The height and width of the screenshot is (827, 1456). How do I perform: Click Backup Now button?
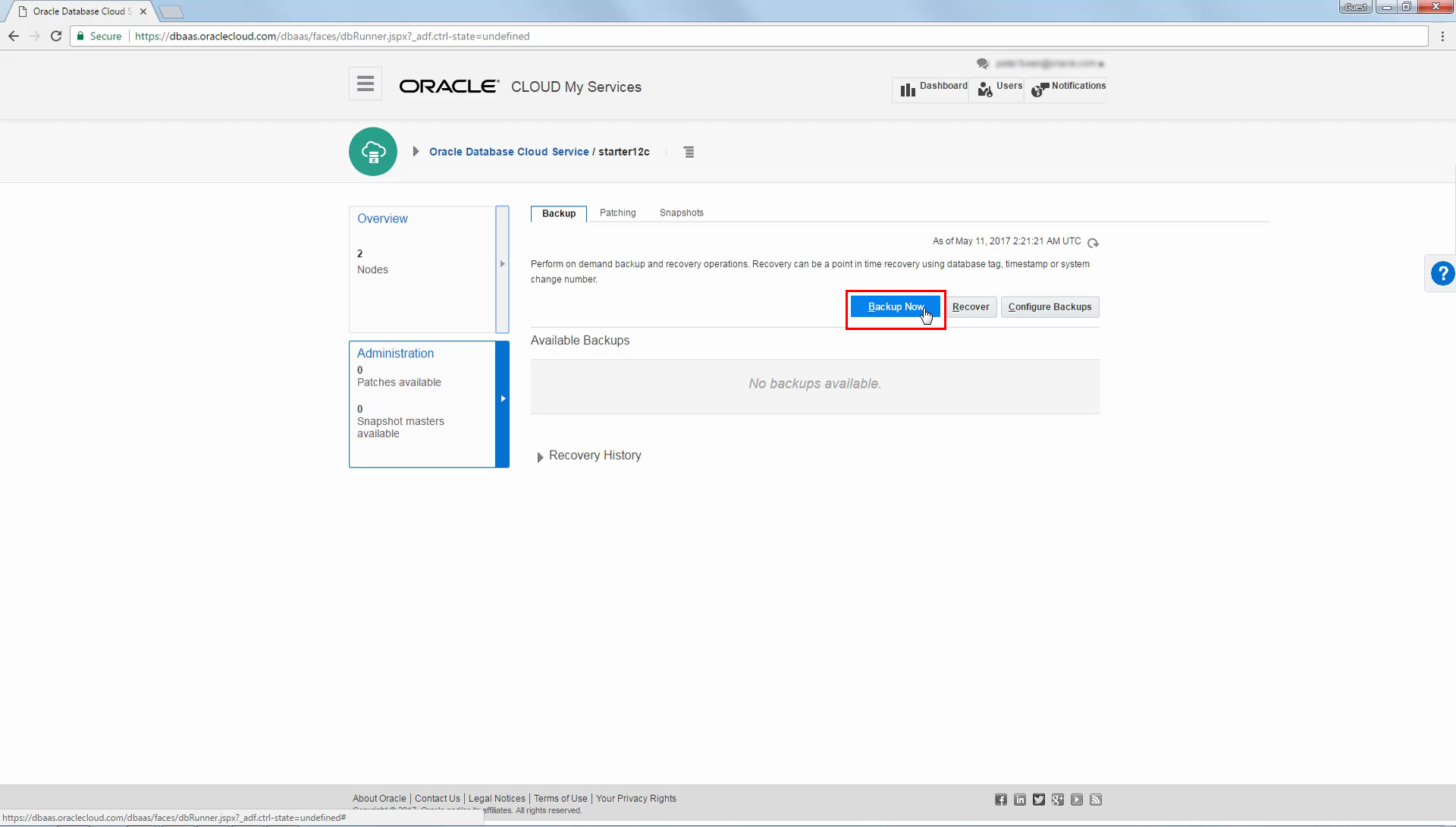pyautogui.click(x=896, y=307)
